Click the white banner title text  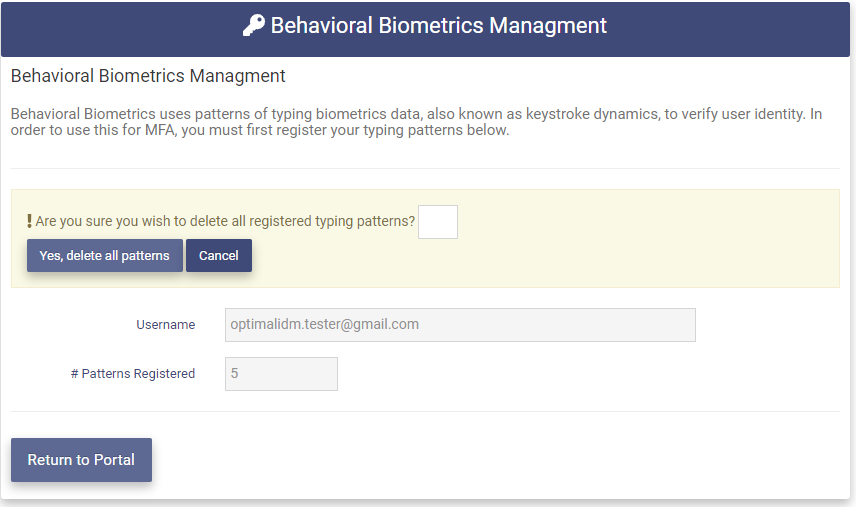[438, 26]
